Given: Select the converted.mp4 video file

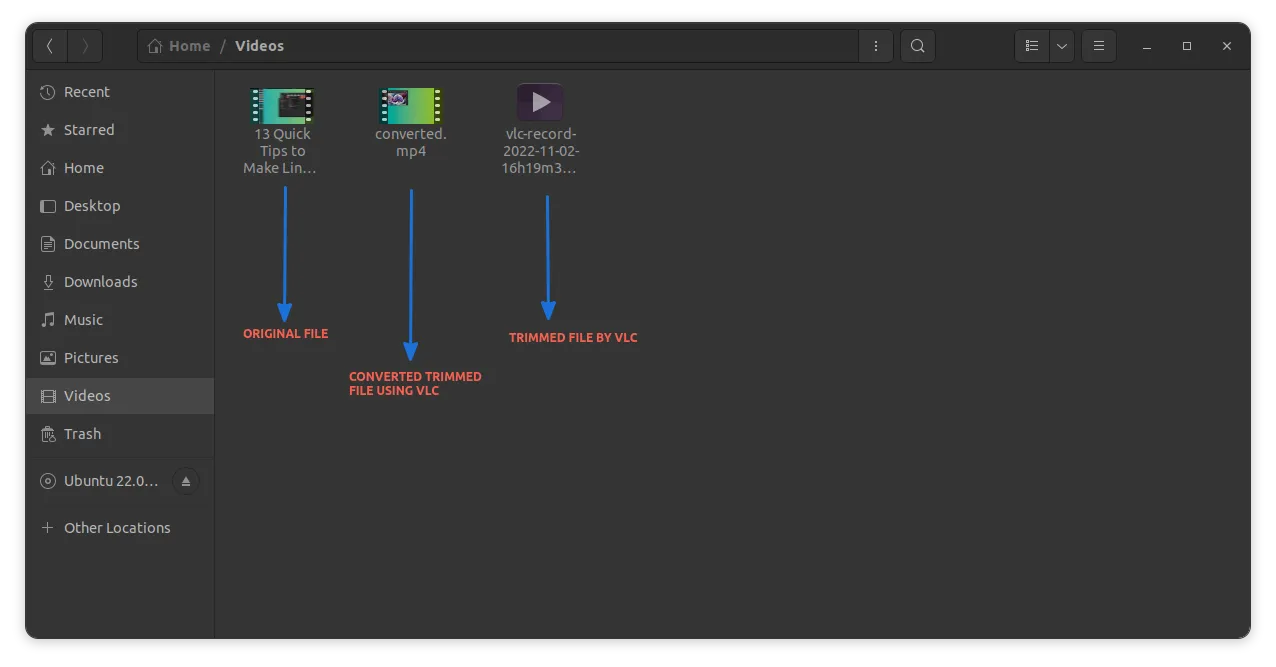Looking at the screenshot, I should point(410,106).
